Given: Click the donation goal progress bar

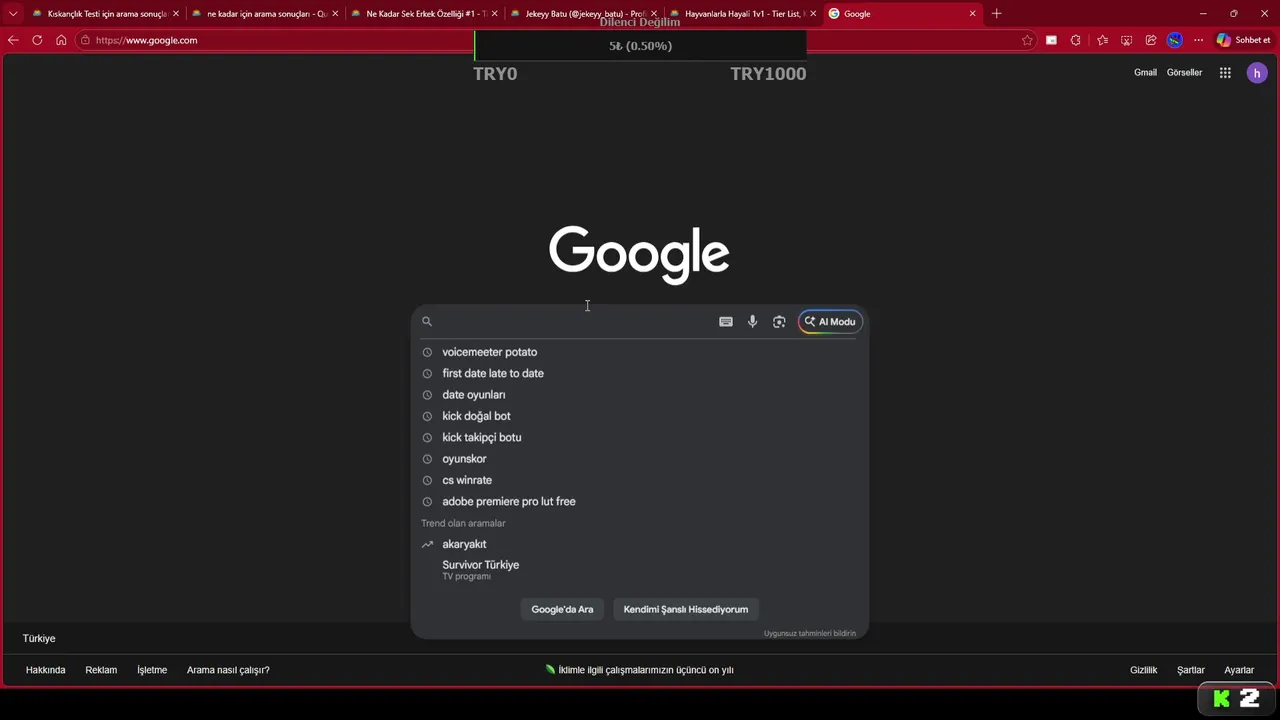Looking at the screenshot, I should pyautogui.click(x=640, y=46).
